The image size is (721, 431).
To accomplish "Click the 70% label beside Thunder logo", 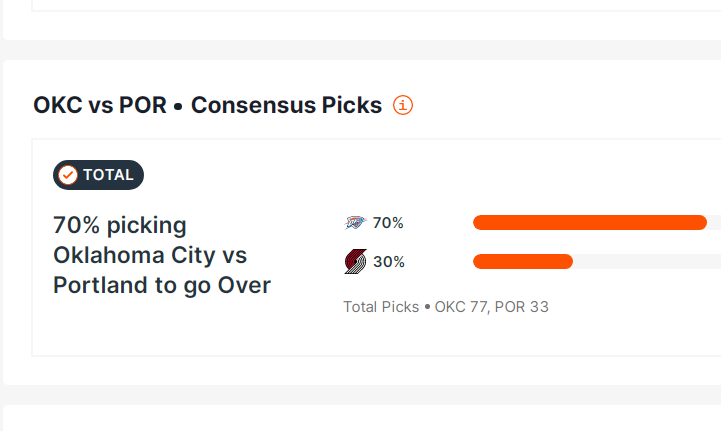I will click(x=388, y=223).
